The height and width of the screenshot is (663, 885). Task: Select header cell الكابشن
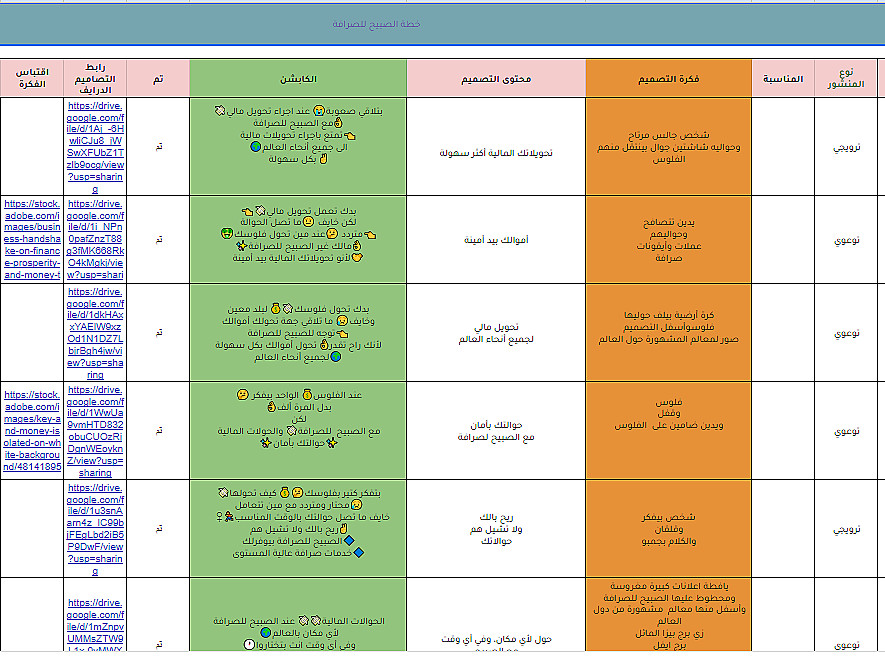(x=298, y=78)
